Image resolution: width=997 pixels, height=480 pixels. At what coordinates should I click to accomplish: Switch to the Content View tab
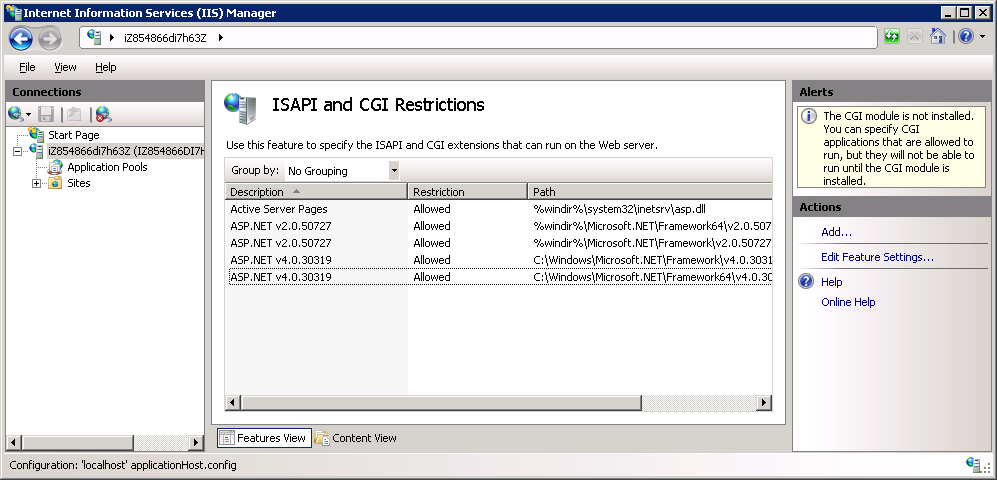(x=356, y=437)
